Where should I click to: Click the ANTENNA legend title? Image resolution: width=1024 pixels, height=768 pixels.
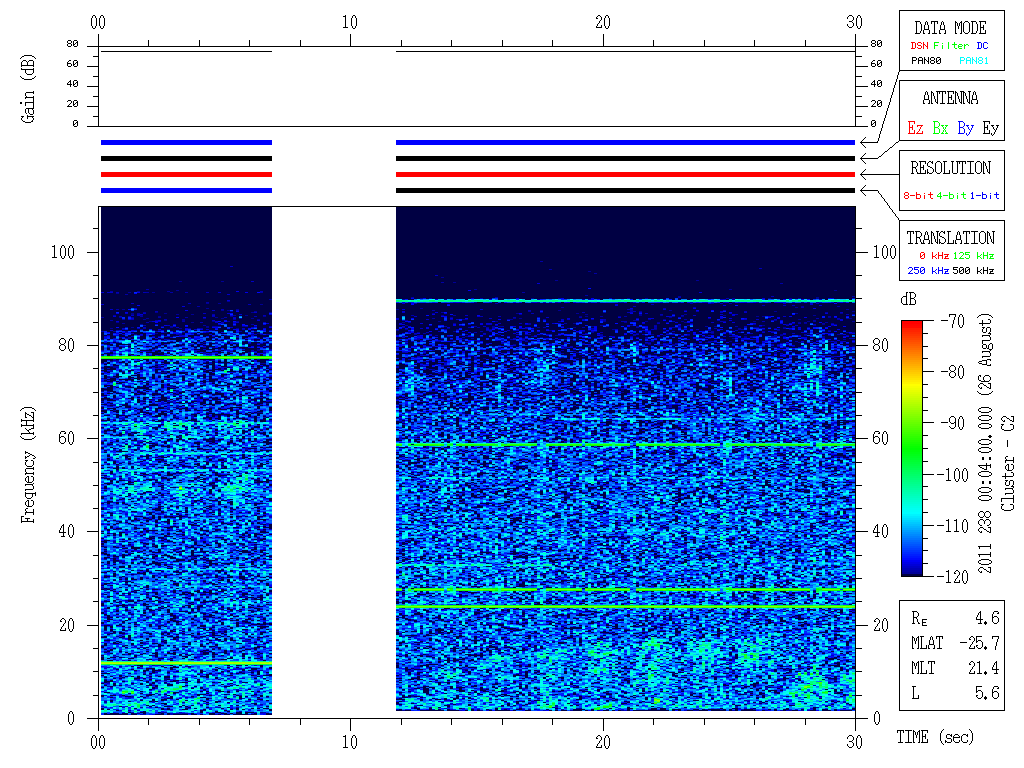950,98
